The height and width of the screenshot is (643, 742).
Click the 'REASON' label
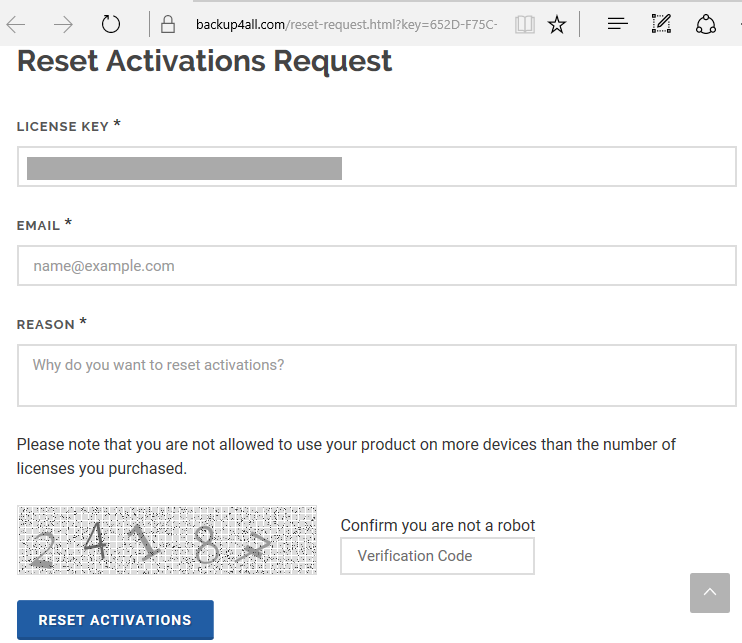[x=46, y=324]
